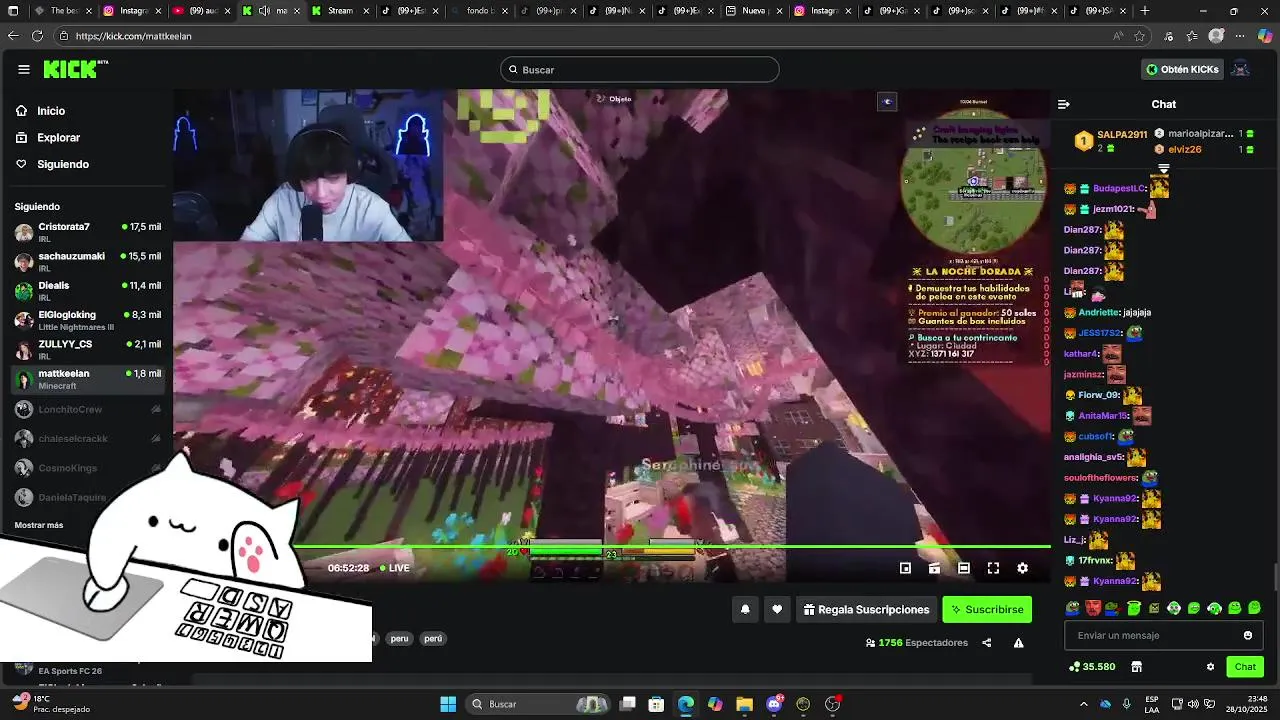Open the weather widget 18°C
Image resolution: width=1280 pixels, height=720 pixels.
click(52, 704)
